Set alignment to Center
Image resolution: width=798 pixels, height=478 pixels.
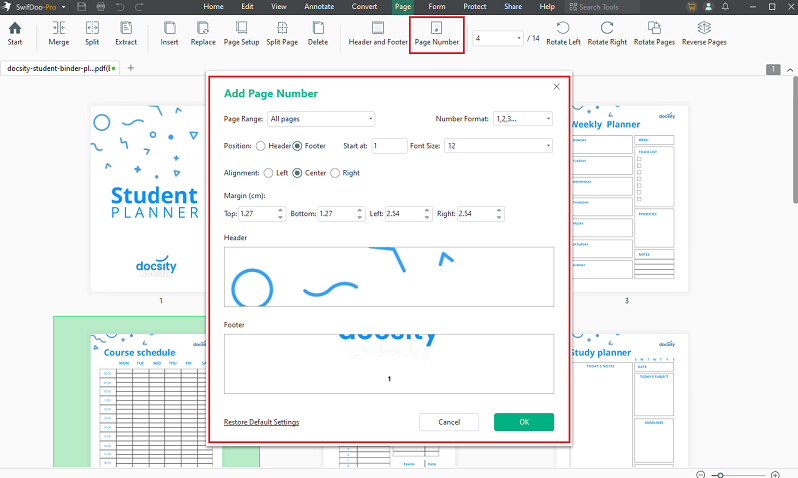[x=297, y=173]
